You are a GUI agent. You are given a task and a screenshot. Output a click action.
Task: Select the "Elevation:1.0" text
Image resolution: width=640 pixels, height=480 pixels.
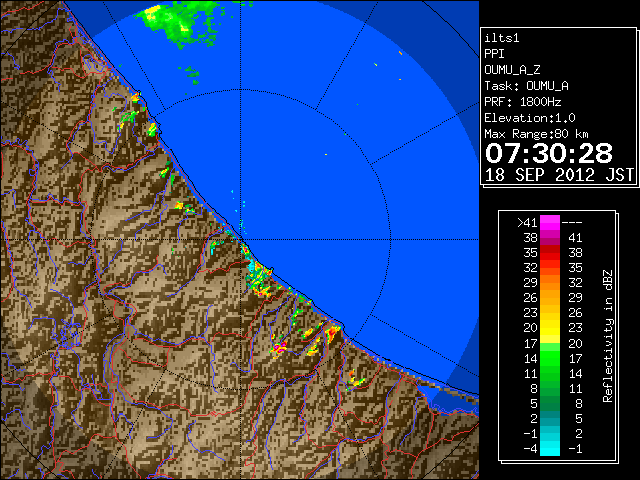pos(530,118)
